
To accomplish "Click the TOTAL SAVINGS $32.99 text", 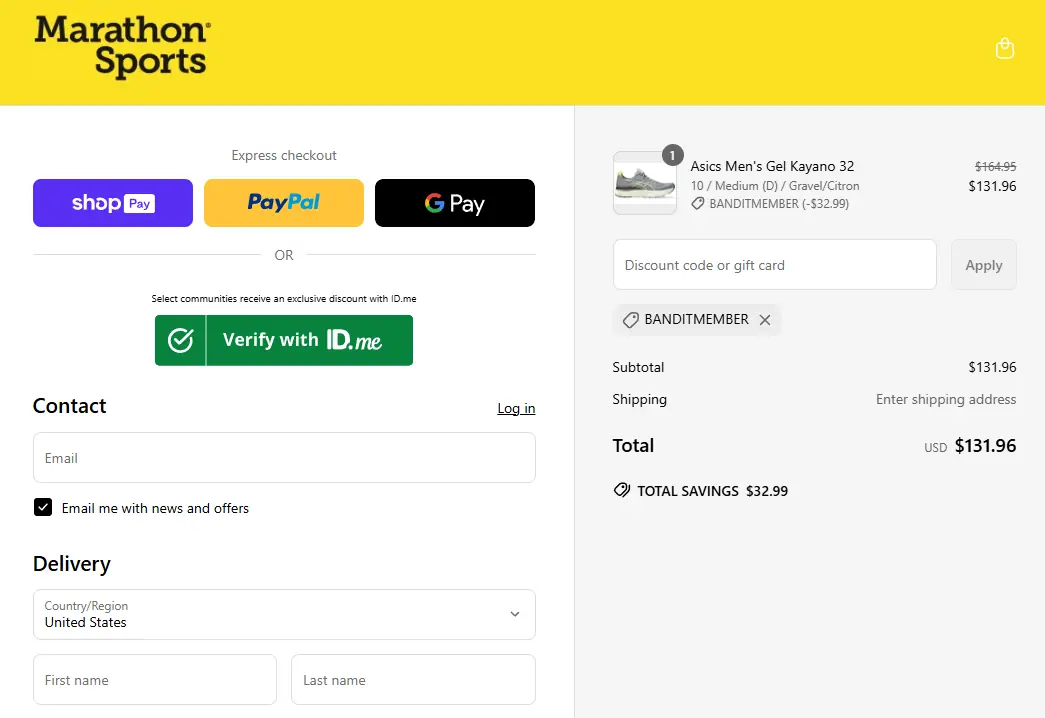I will (712, 491).
